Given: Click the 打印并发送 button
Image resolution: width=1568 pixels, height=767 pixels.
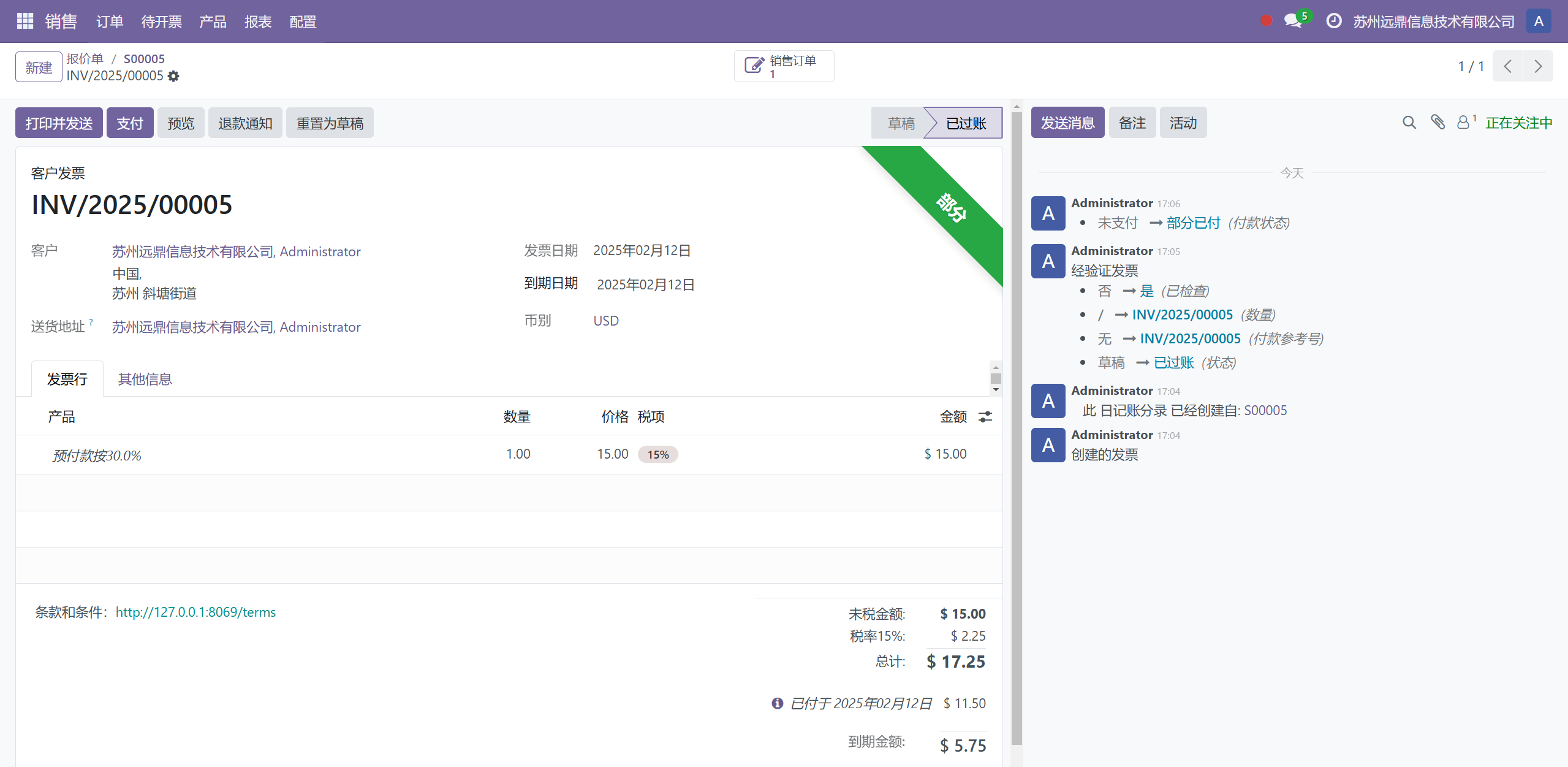Looking at the screenshot, I should (x=59, y=123).
